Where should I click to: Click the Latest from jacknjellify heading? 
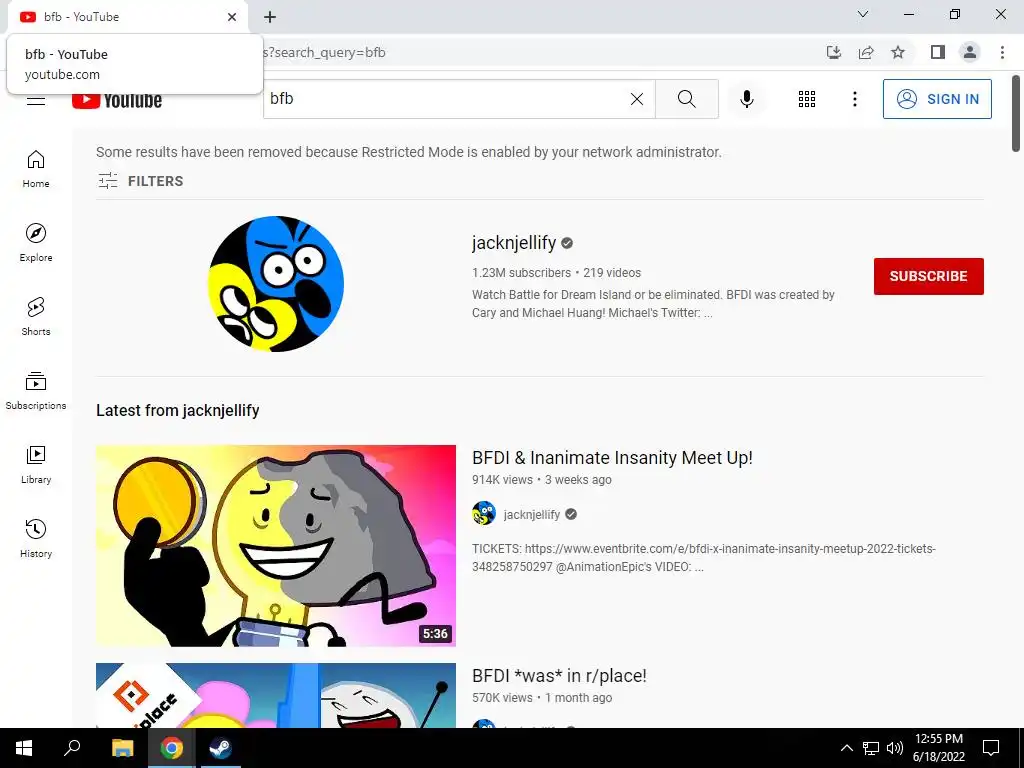click(178, 410)
